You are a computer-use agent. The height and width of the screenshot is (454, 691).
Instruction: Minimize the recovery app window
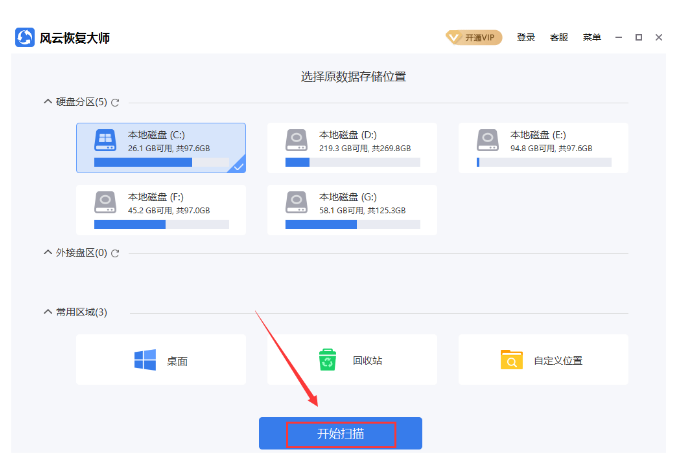click(619, 37)
